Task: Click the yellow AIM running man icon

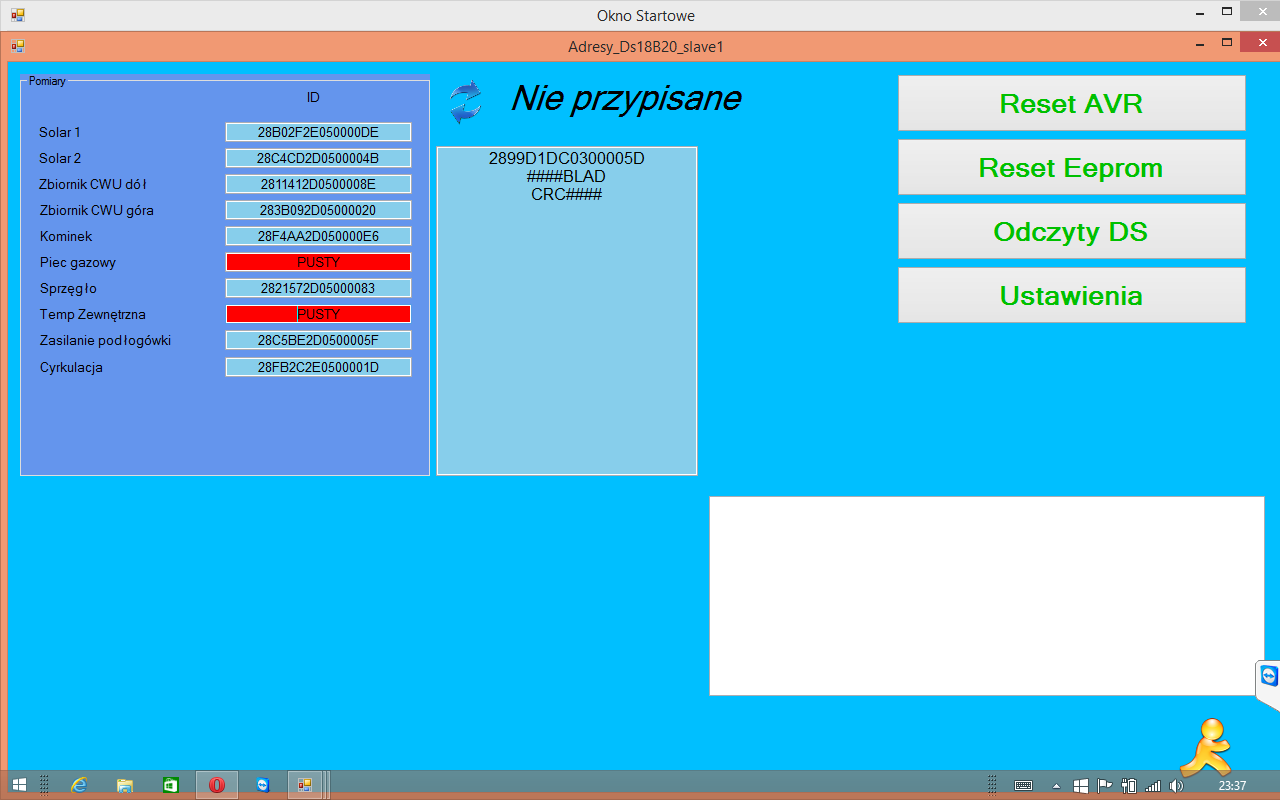Action: (1206, 748)
